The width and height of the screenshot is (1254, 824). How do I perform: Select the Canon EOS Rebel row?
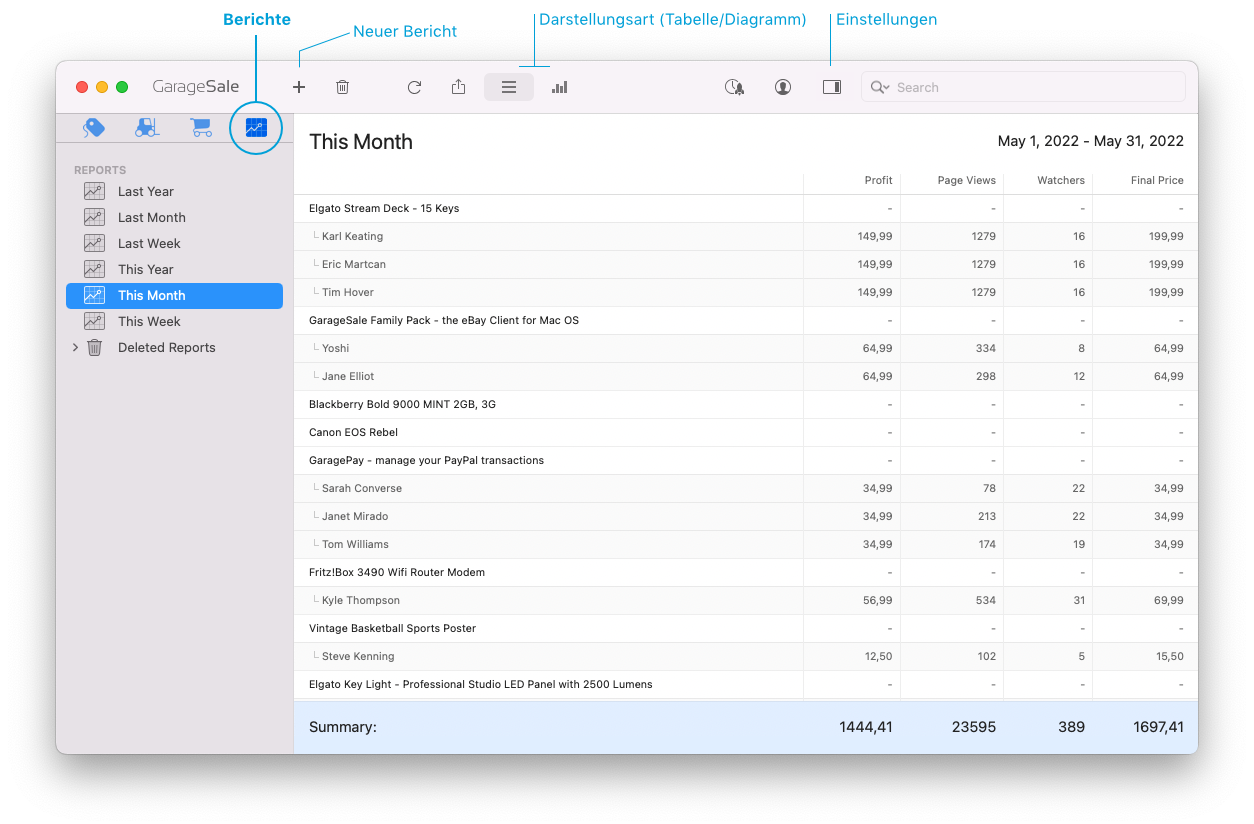coord(745,432)
